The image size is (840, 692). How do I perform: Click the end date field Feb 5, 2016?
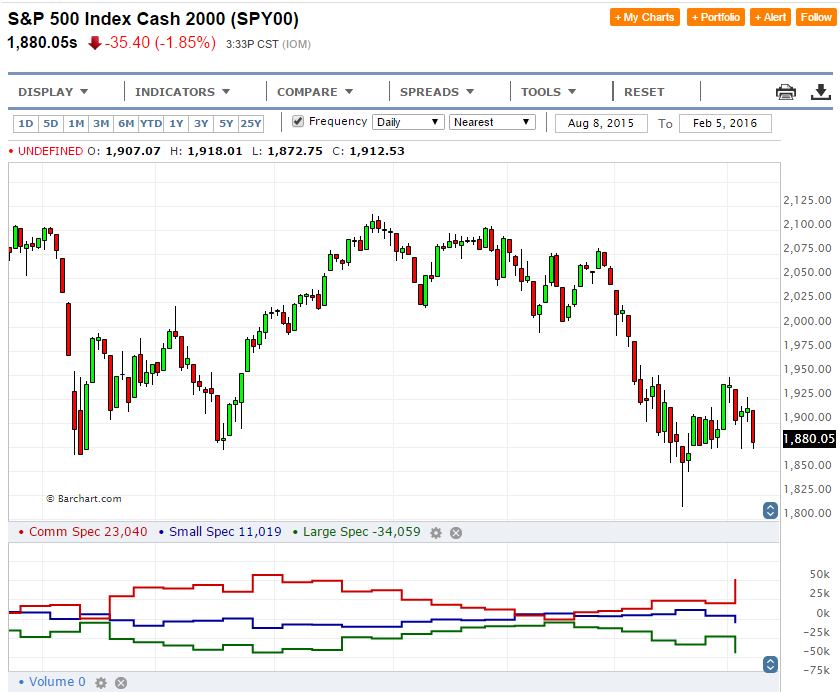pyautogui.click(x=725, y=123)
